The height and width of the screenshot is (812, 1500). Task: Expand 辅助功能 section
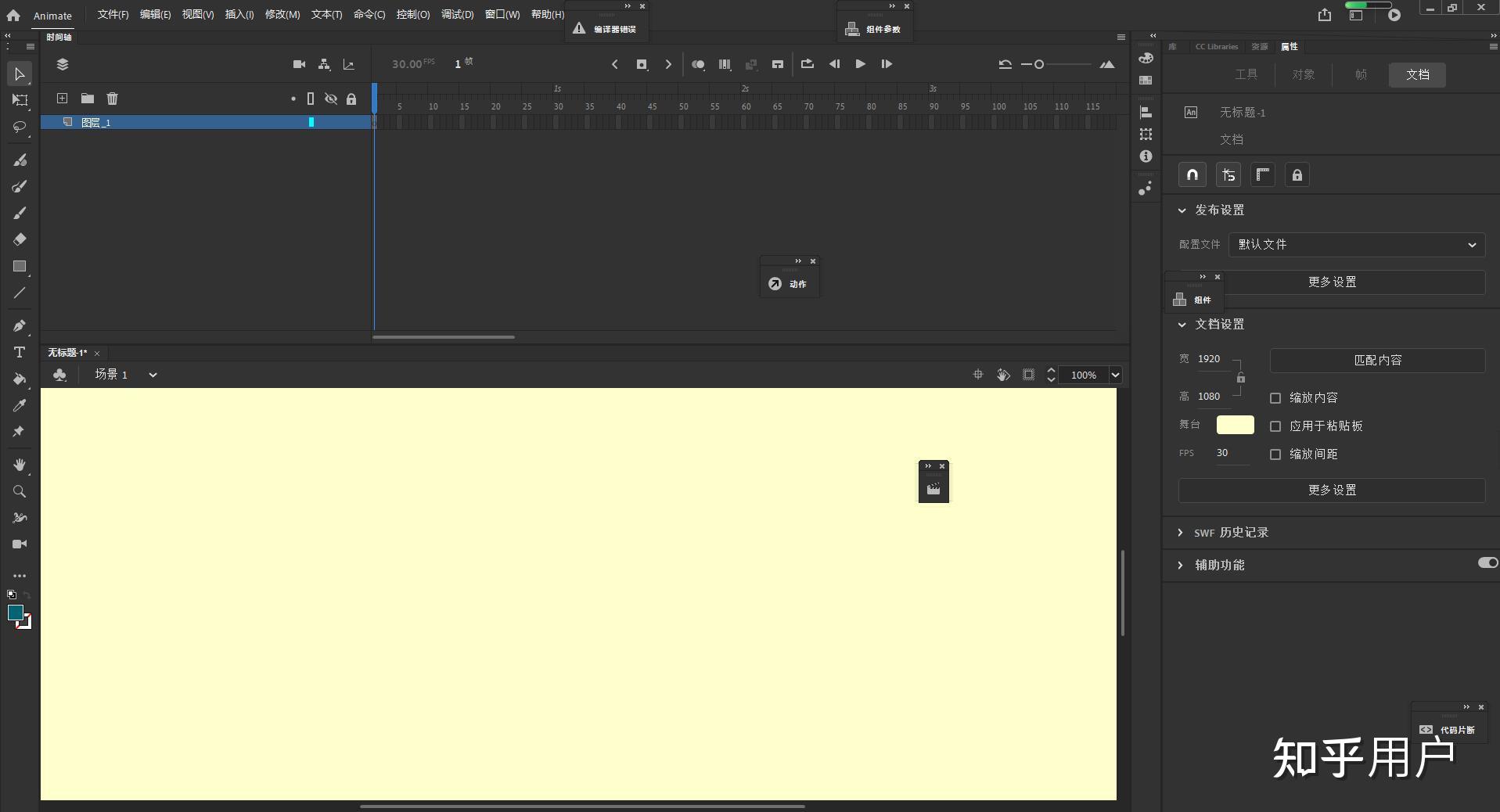pos(1181,565)
